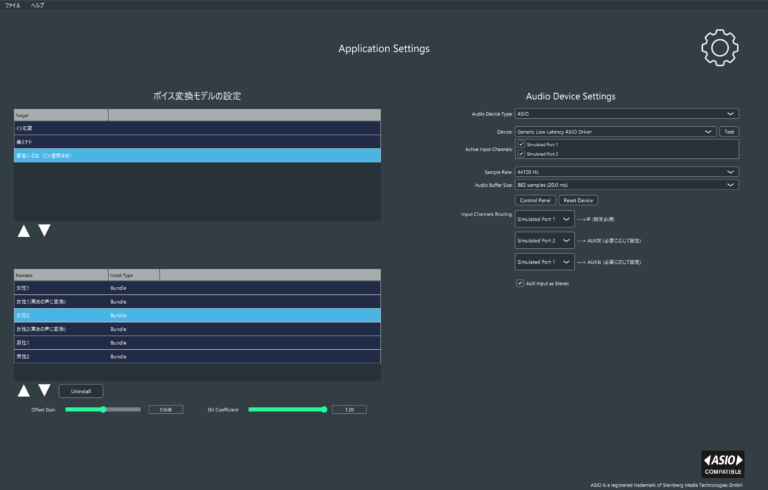Open the ヘルプ menu
The width and height of the screenshot is (768, 490).
point(37,5)
